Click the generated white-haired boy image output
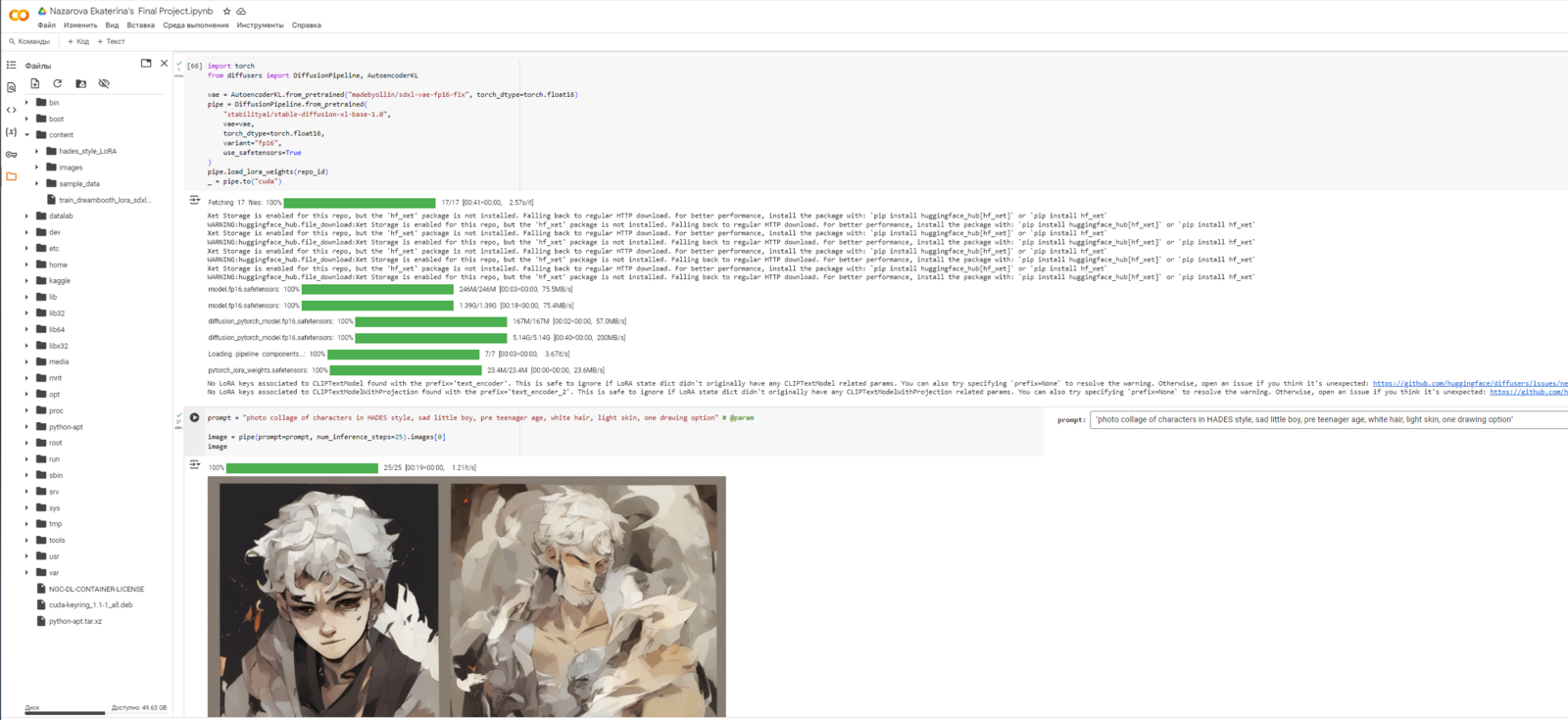Viewport: 1568px width, 720px height. coord(466,597)
